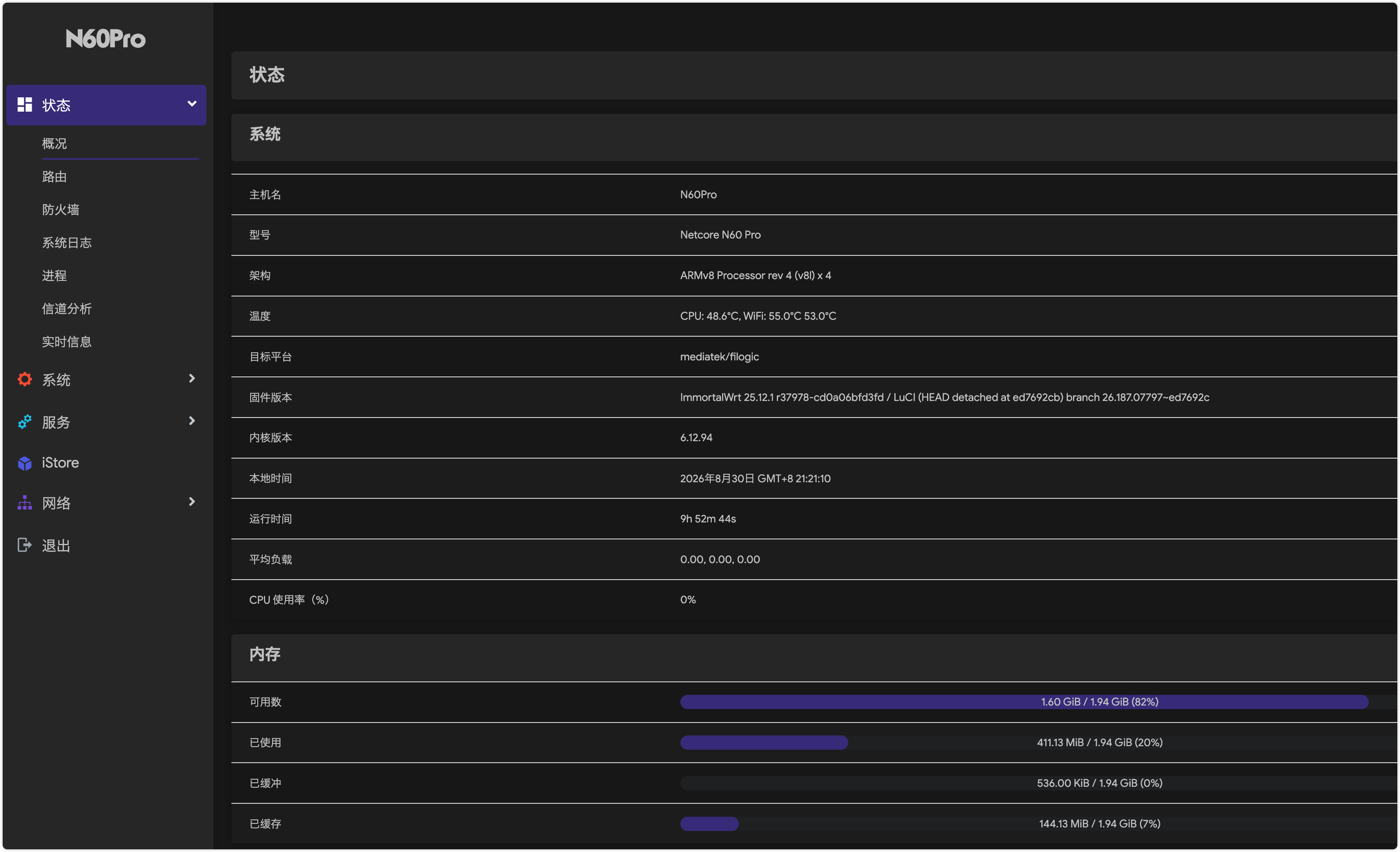Click the 已缓存 memory row label

coord(265,823)
